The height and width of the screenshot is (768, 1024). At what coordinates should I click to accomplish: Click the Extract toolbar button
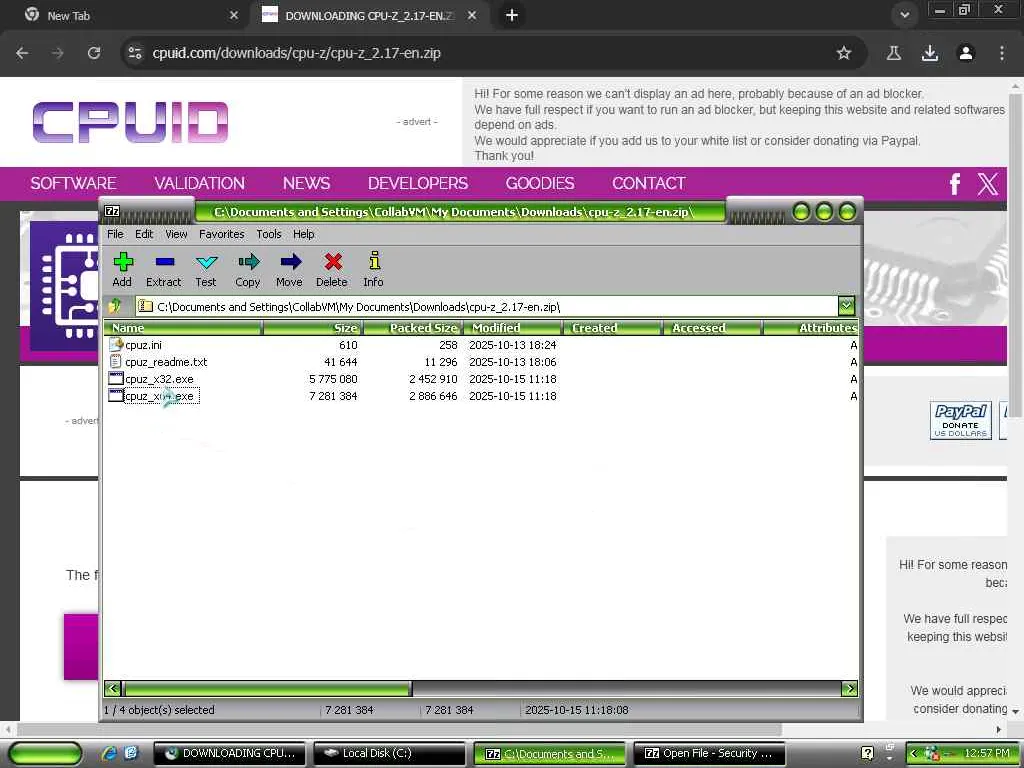coord(163,270)
